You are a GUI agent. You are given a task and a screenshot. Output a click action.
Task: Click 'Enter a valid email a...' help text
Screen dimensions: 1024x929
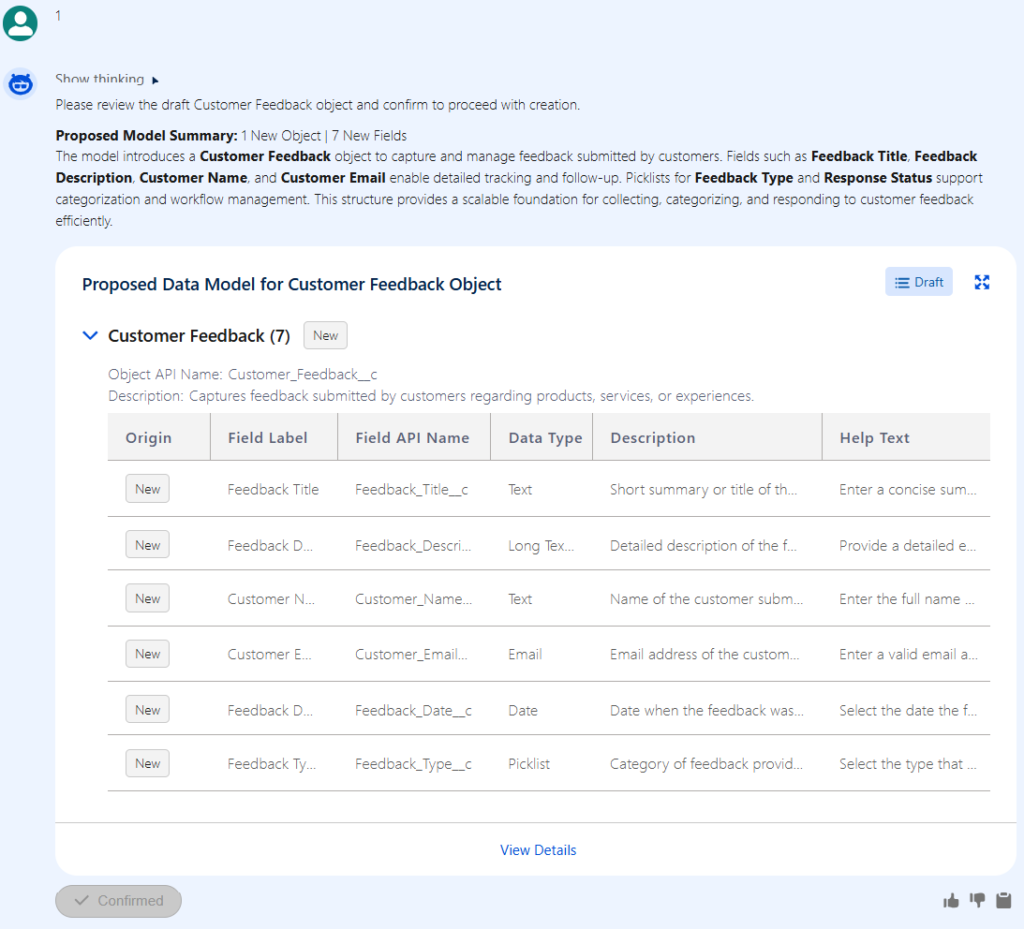(x=908, y=654)
